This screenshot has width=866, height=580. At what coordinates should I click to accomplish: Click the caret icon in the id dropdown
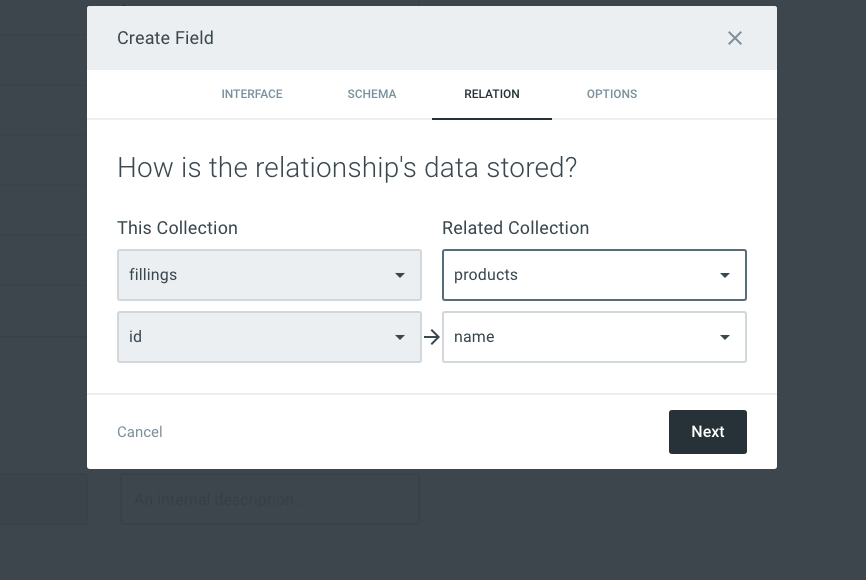[x=400, y=337]
